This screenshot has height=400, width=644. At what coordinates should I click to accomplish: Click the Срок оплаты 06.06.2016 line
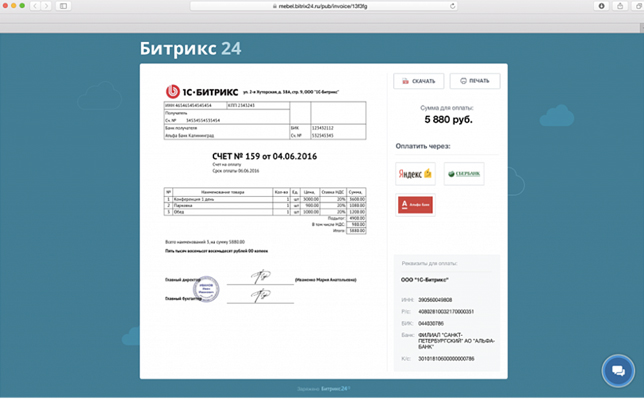click(236, 171)
